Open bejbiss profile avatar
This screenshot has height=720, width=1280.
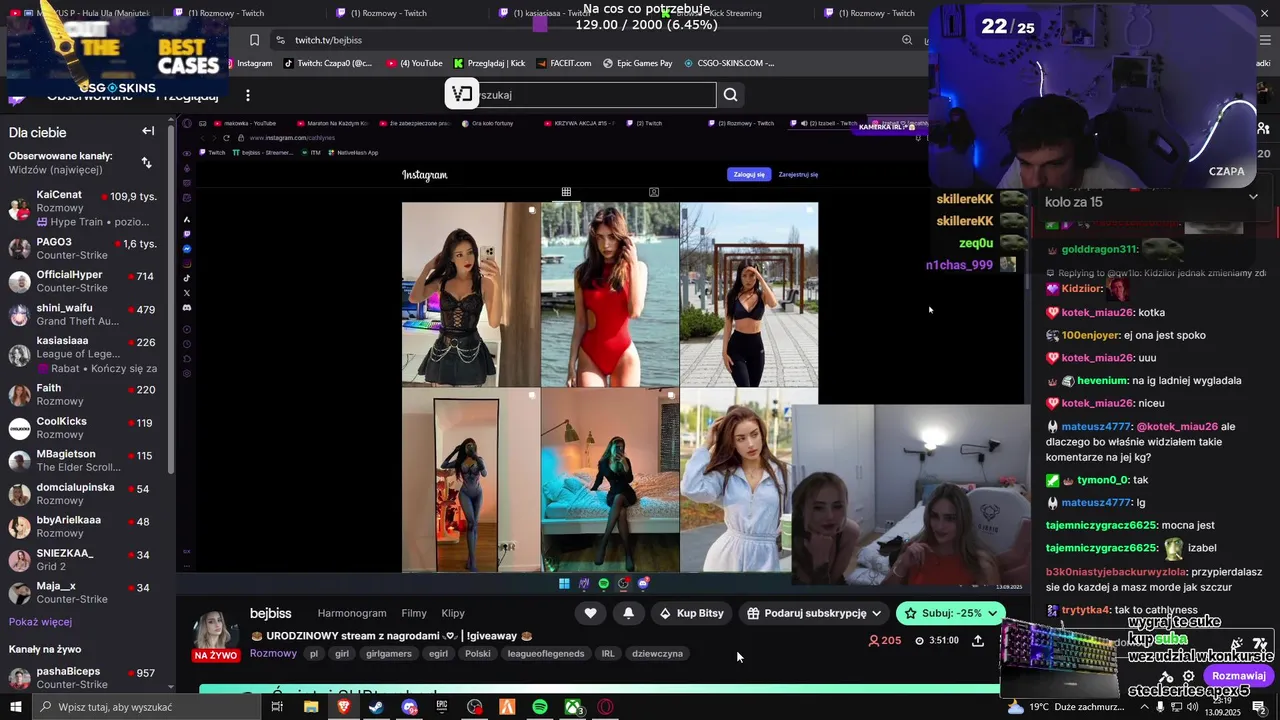216,630
